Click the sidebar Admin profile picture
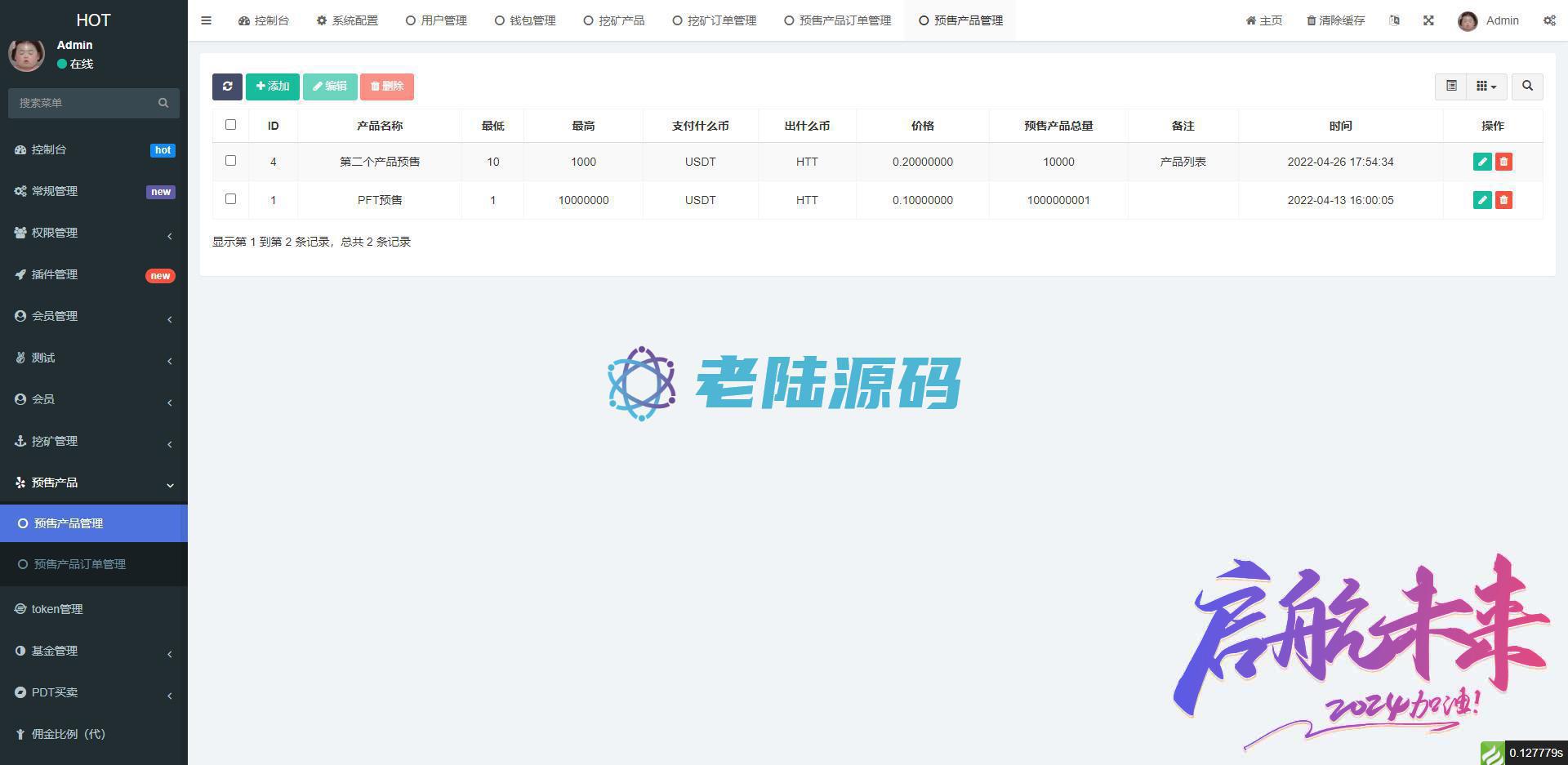Image resolution: width=1568 pixels, height=765 pixels. click(x=26, y=54)
